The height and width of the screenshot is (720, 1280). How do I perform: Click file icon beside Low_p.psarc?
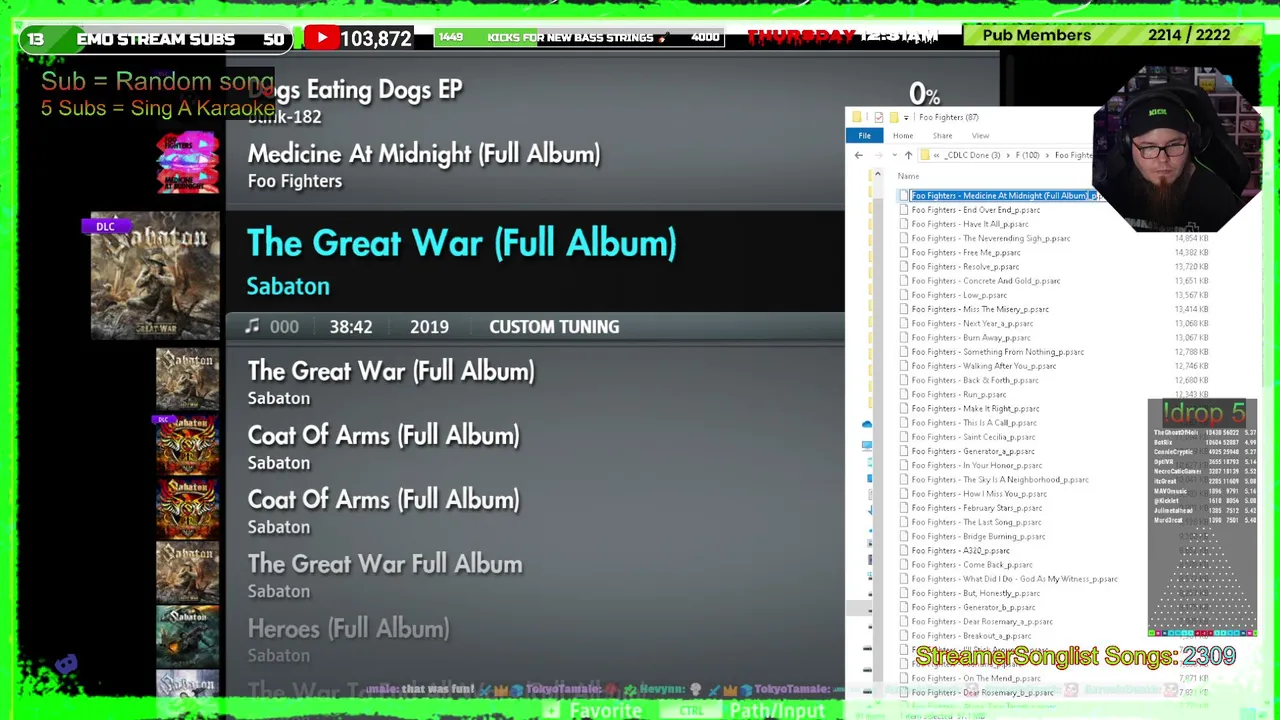point(904,295)
